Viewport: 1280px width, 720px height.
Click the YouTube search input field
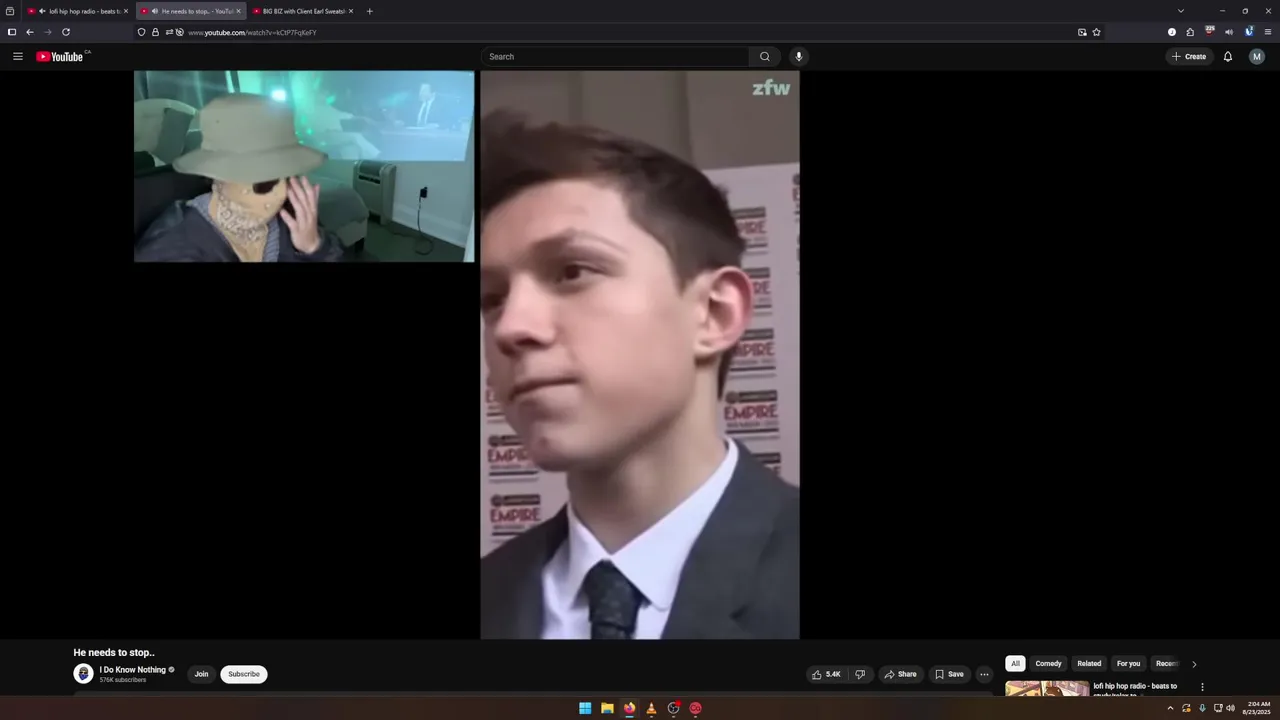614,57
